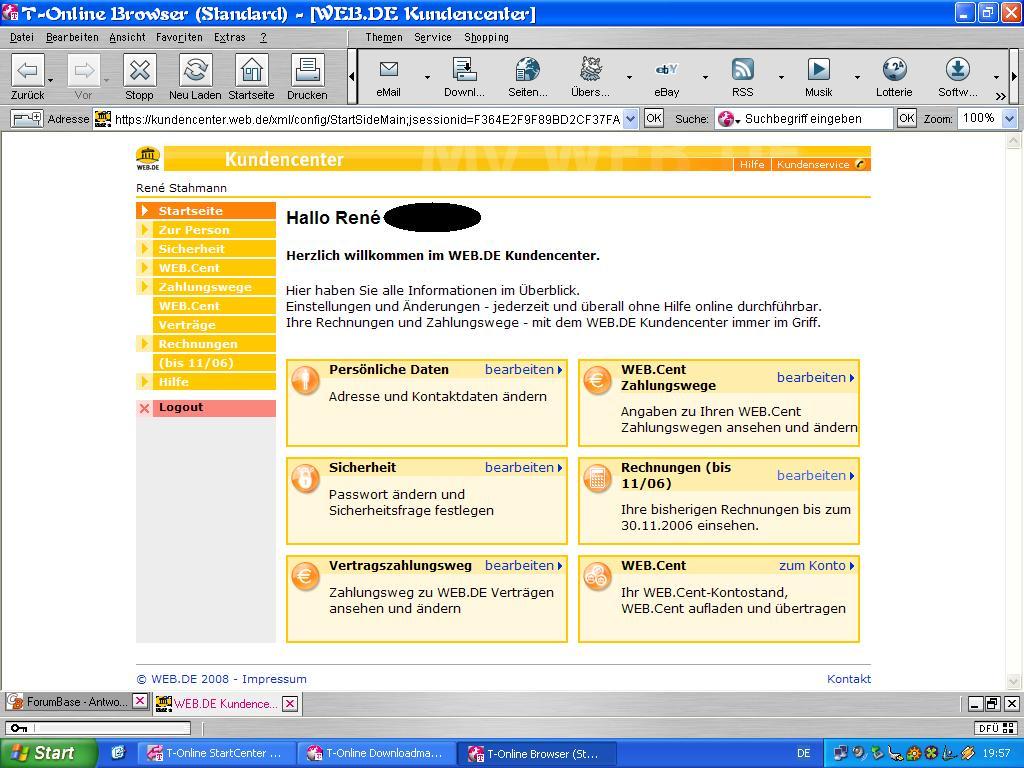Open the Musik play icon
Viewport: 1024px width, 768px height.
[818, 69]
